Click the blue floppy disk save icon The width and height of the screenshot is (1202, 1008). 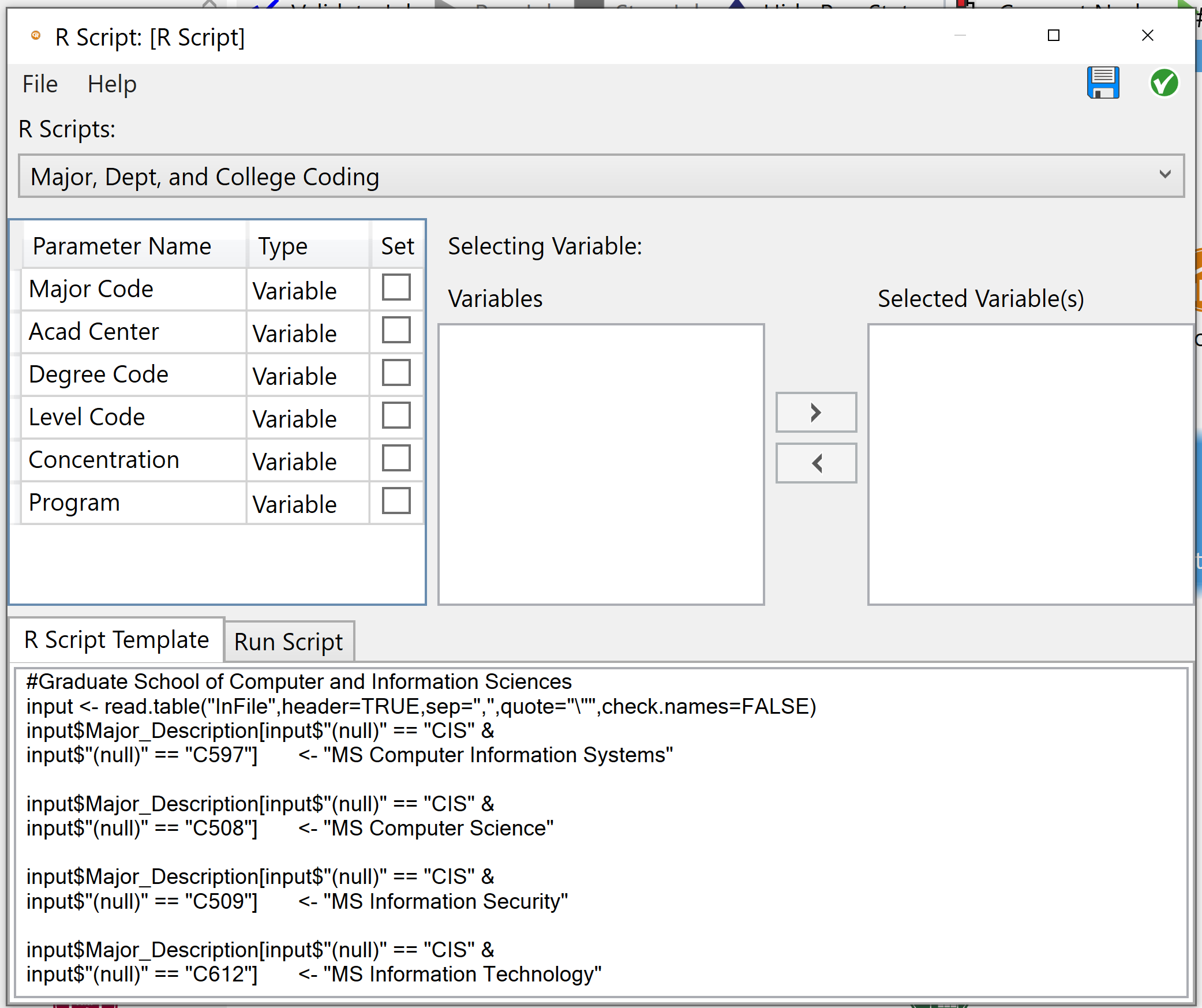(x=1103, y=83)
